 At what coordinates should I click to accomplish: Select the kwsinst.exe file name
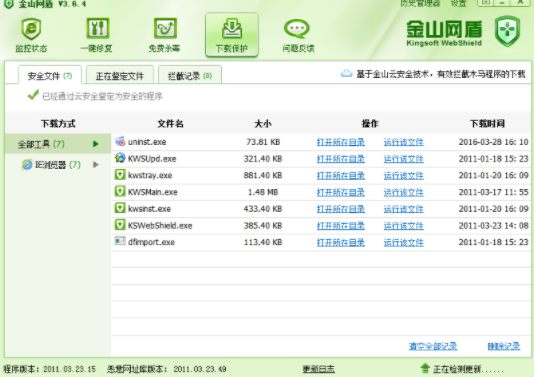[149, 209]
